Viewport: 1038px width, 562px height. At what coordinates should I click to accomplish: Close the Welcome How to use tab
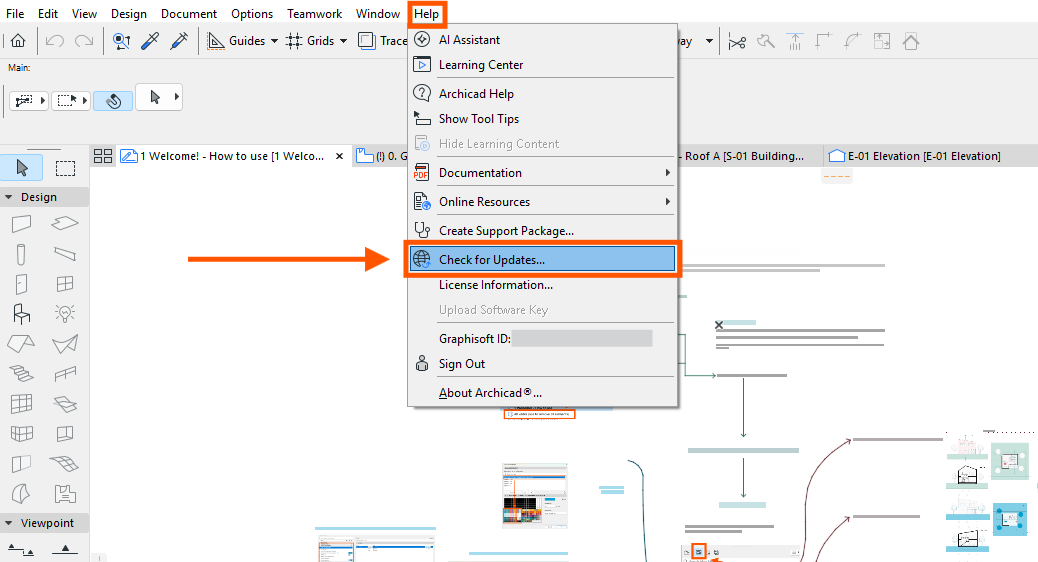340,156
